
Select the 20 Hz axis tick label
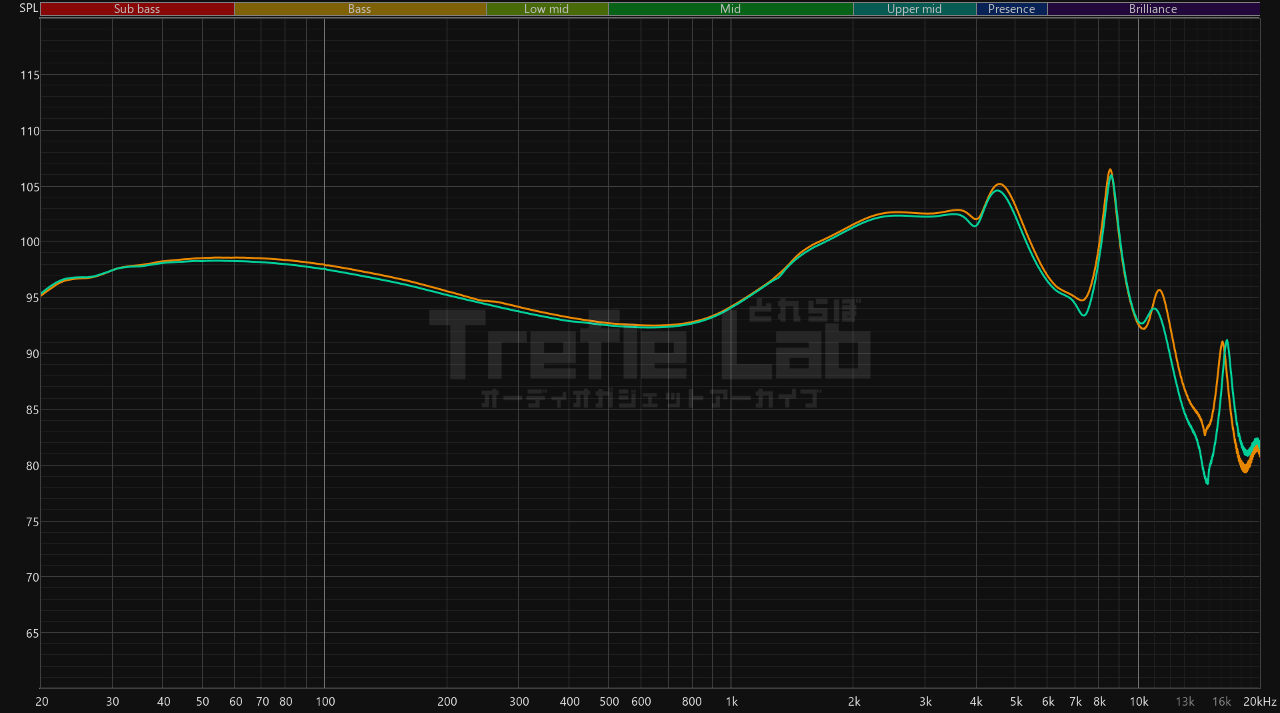tap(41, 701)
